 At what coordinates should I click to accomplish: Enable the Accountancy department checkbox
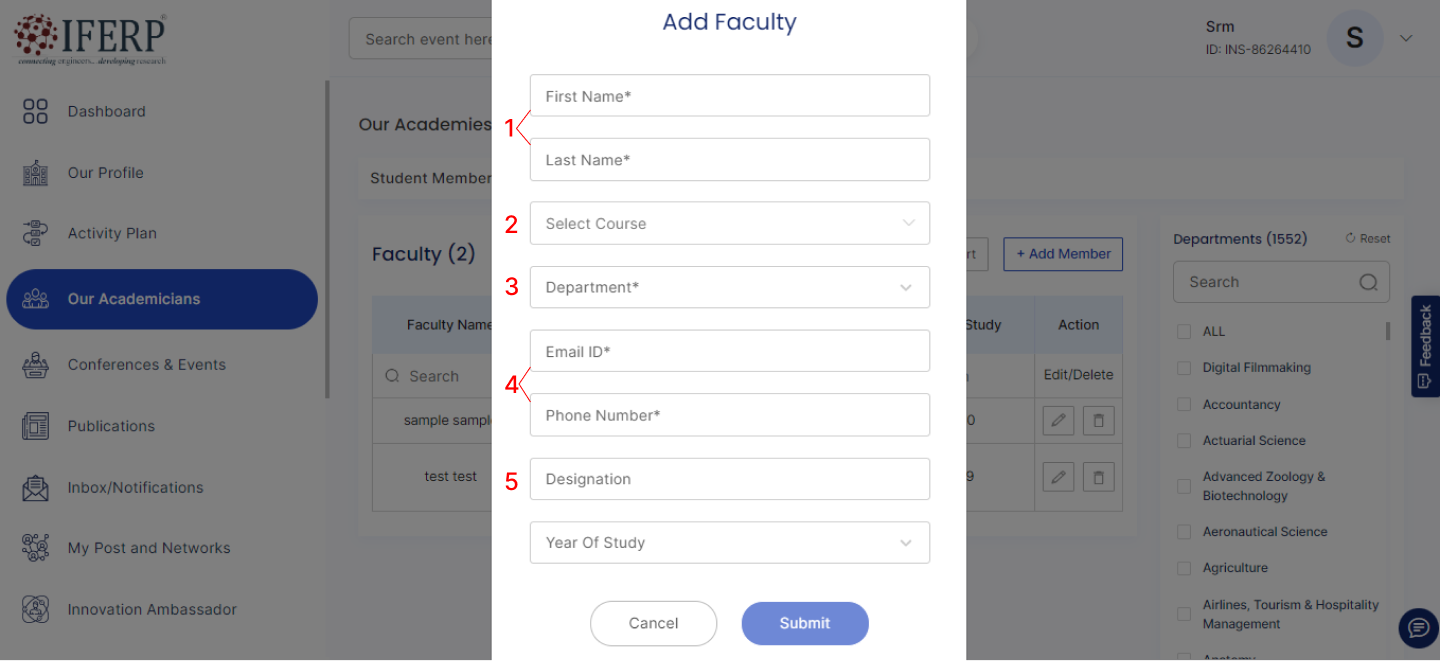pyautogui.click(x=1184, y=405)
